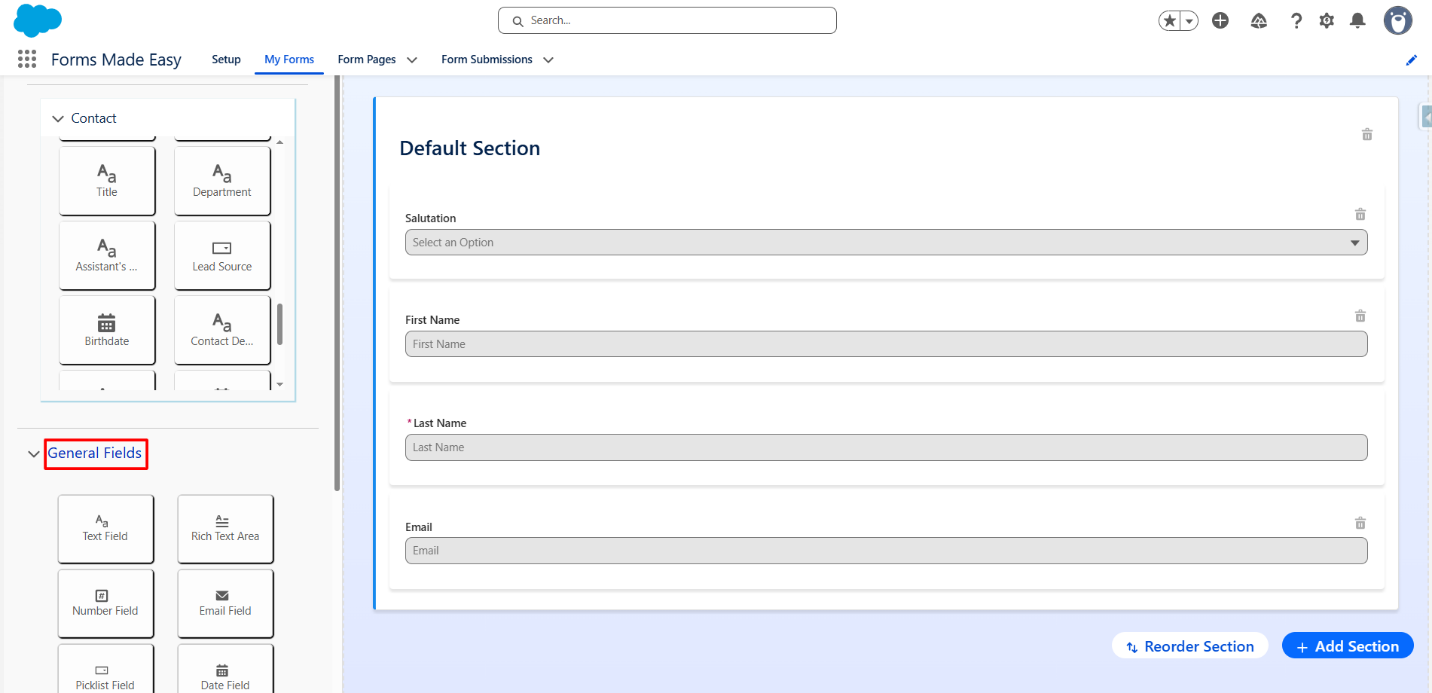This screenshot has width=1432, height=693.
Task: Open the Salutation picklist dropdown
Action: pyautogui.click(x=885, y=242)
